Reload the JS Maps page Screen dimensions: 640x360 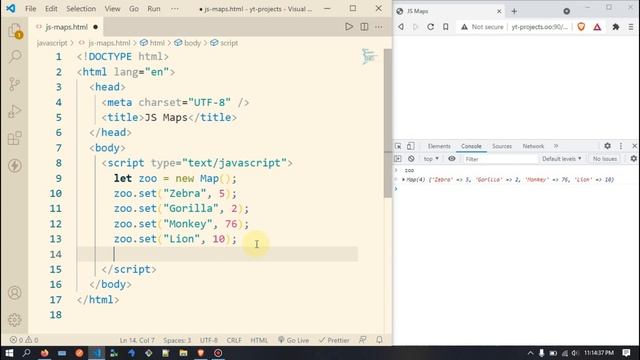pyautogui.click(x=430, y=27)
